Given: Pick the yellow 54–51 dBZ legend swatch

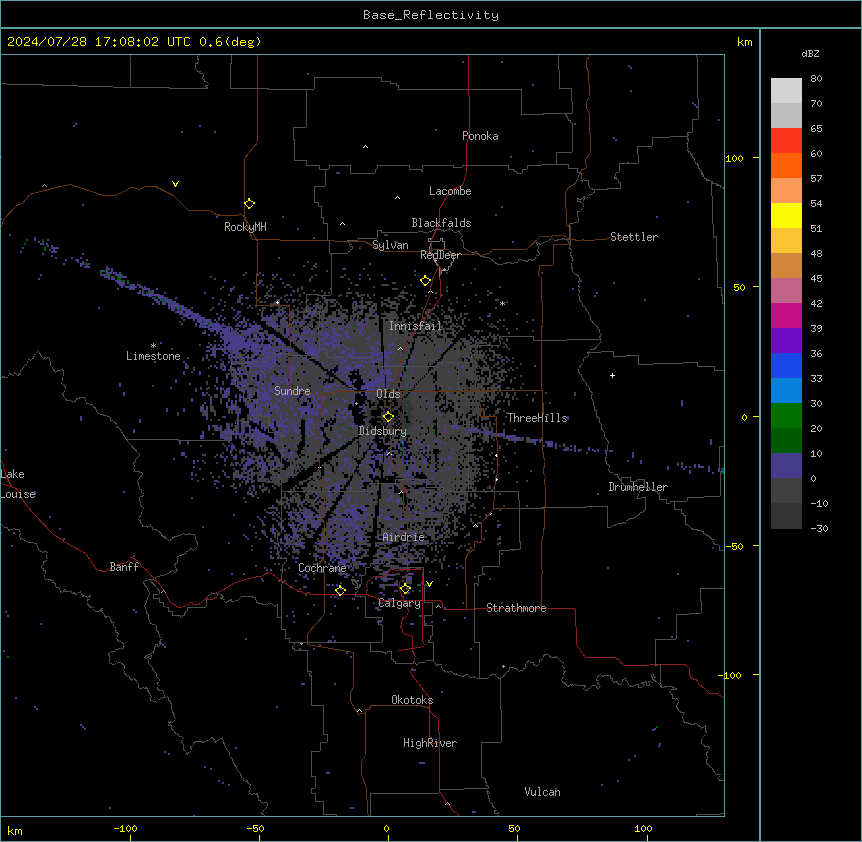Looking at the screenshot, I should tap(786, 215).
